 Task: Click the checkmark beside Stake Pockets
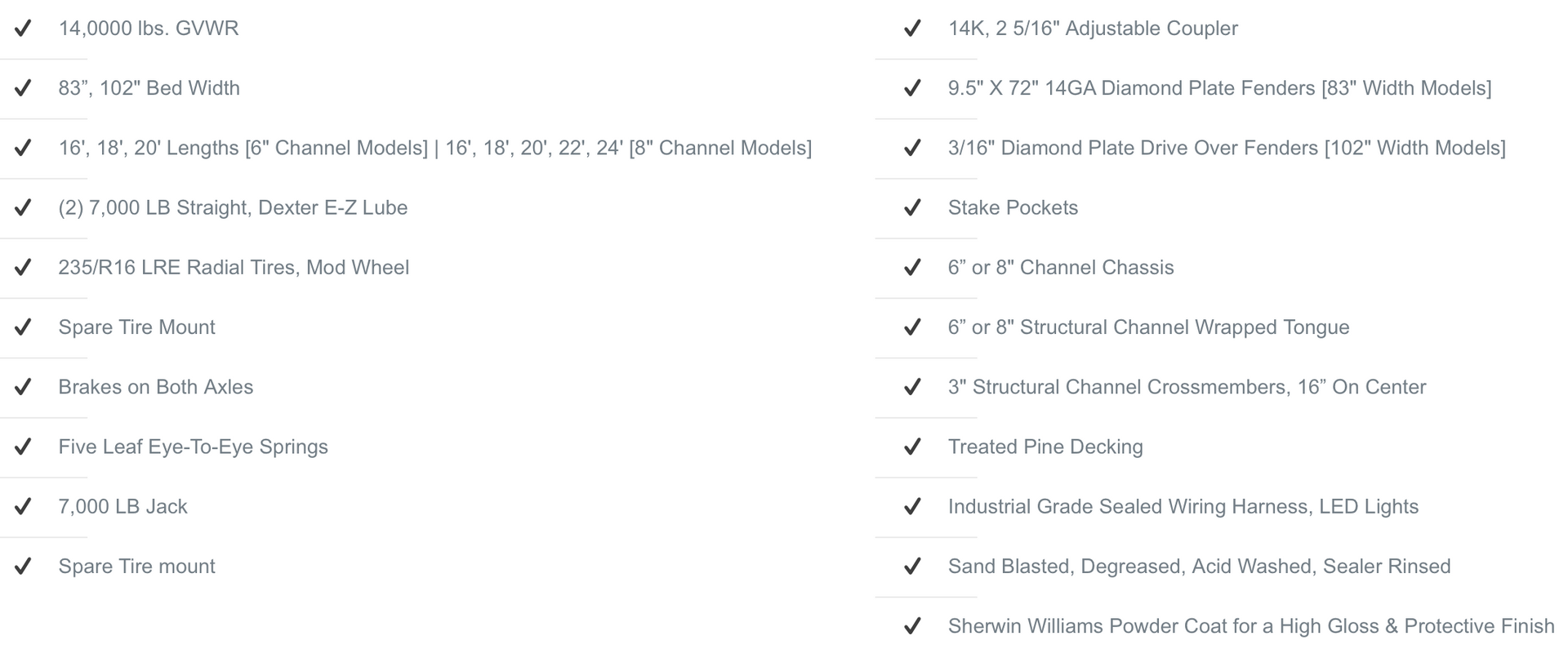tap(912, 207)
